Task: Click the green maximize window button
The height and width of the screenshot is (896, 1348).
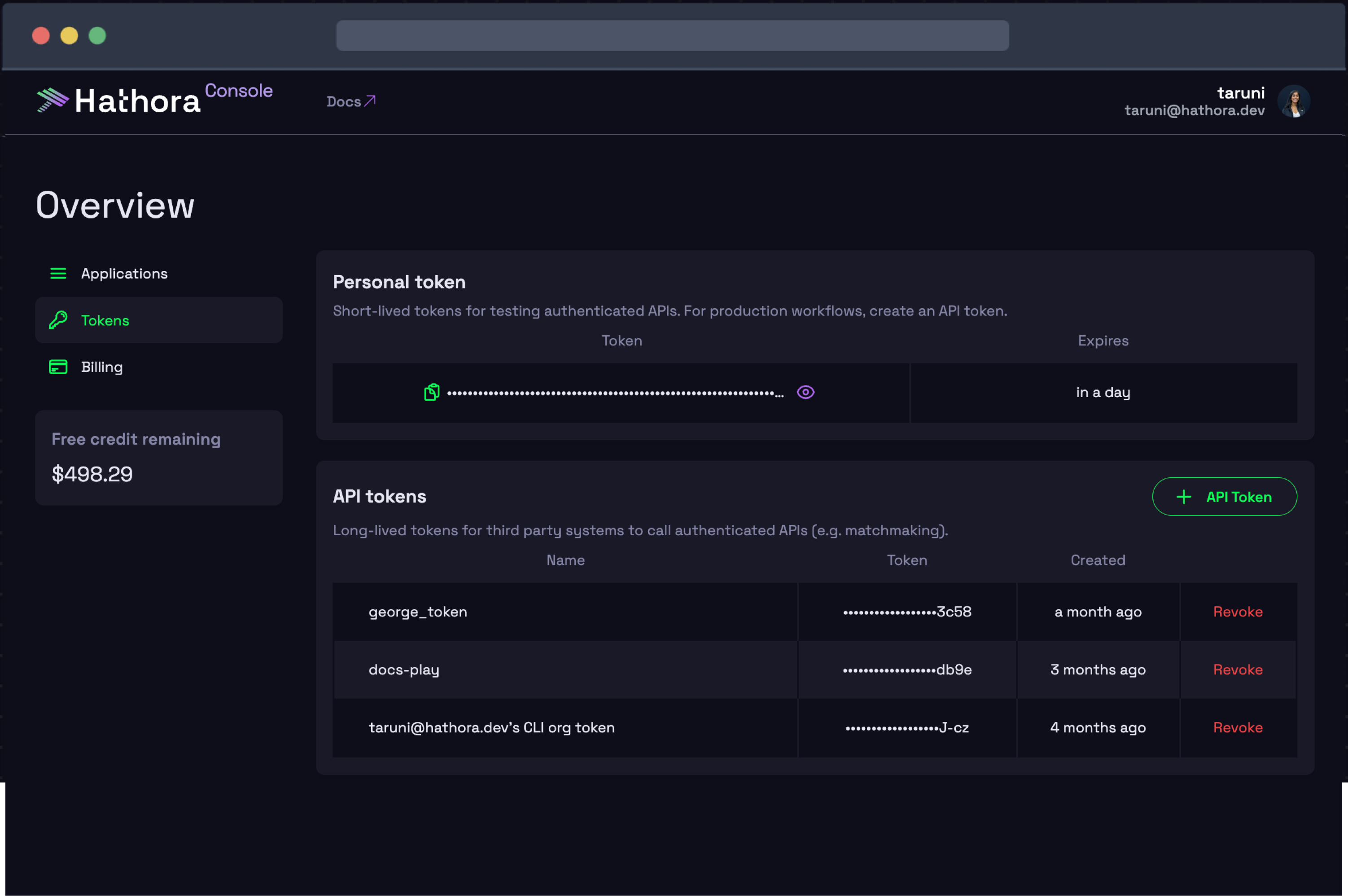Action: (97, 35)
